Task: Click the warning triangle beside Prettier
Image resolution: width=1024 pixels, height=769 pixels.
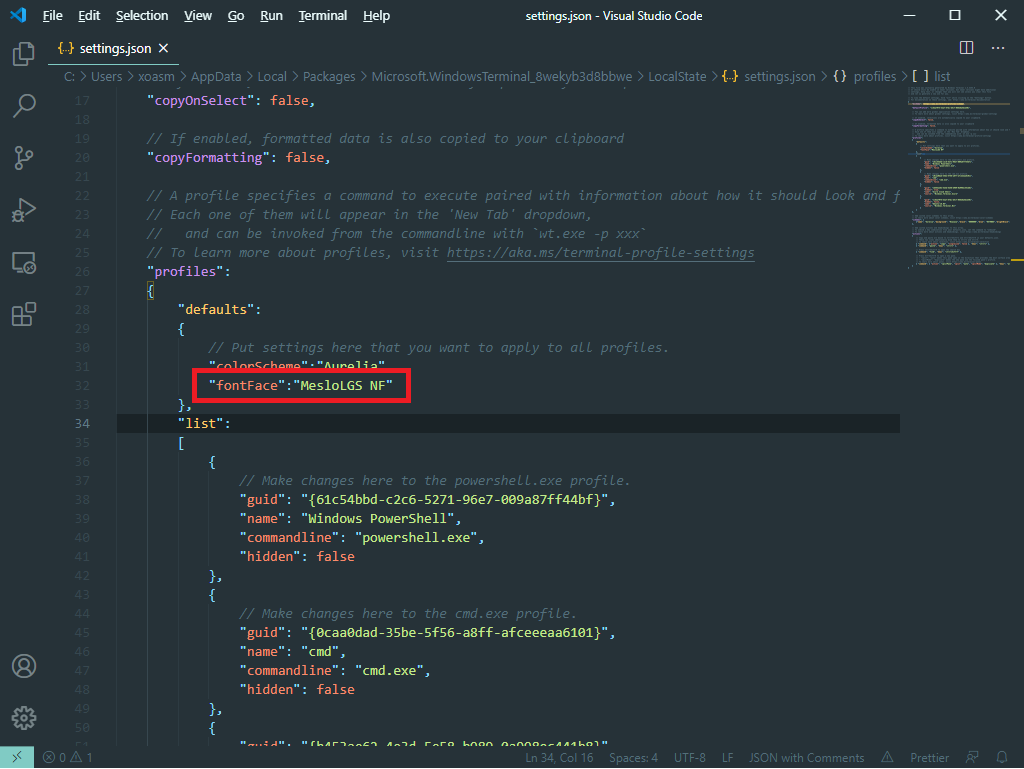Action: (x=887, y=757)
